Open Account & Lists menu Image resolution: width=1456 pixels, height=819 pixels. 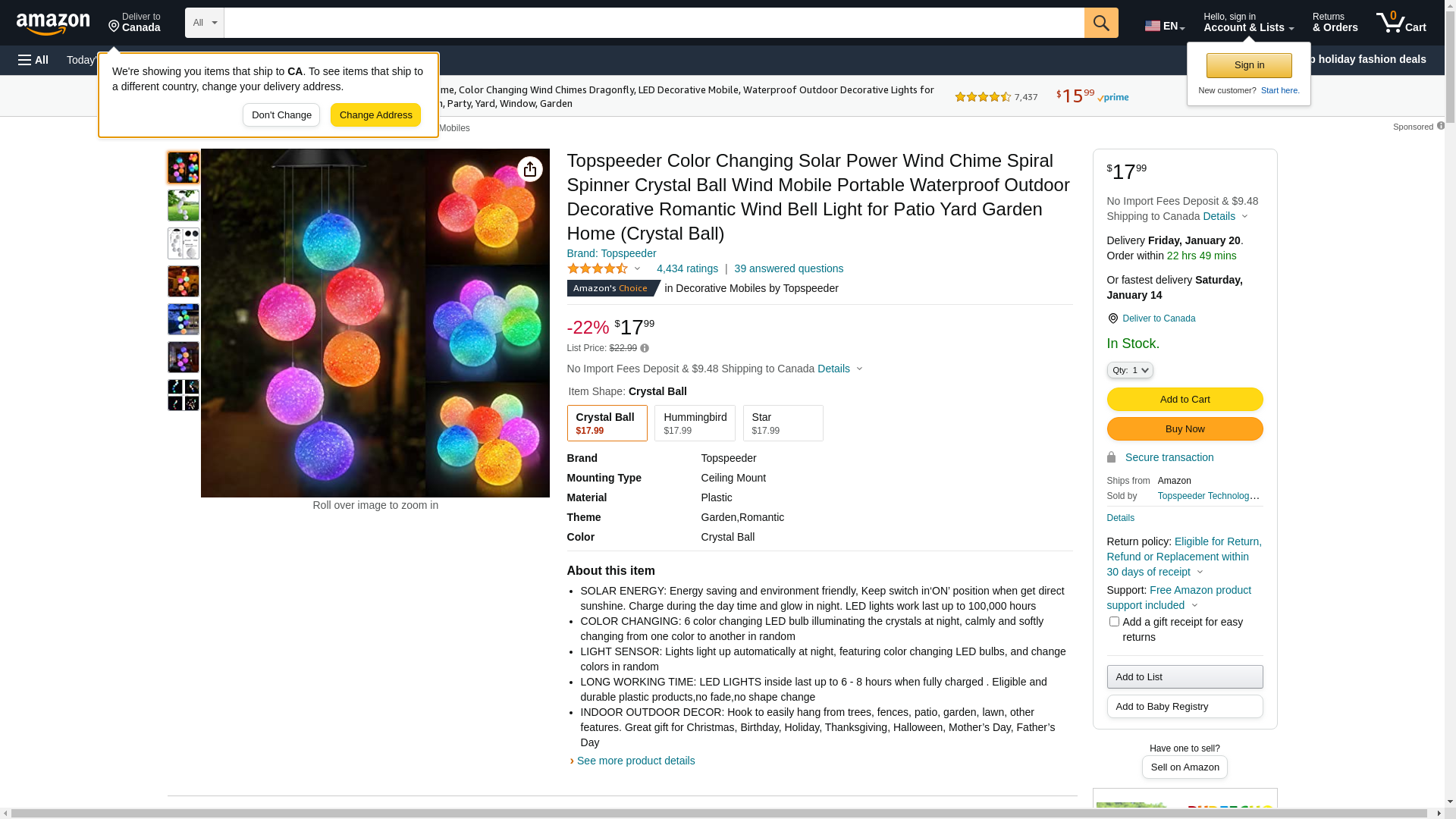[1248, 23]
